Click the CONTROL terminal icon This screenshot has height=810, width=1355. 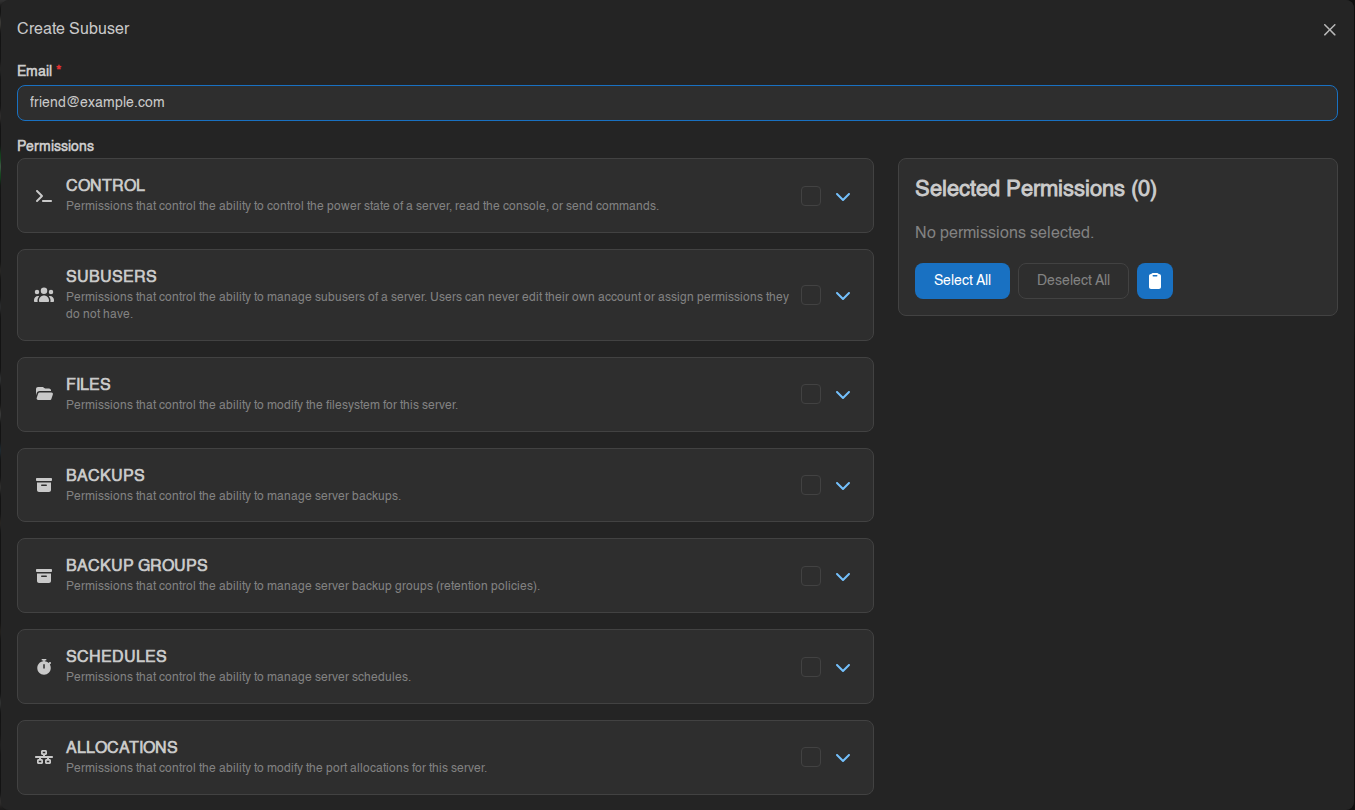(43, 196)
